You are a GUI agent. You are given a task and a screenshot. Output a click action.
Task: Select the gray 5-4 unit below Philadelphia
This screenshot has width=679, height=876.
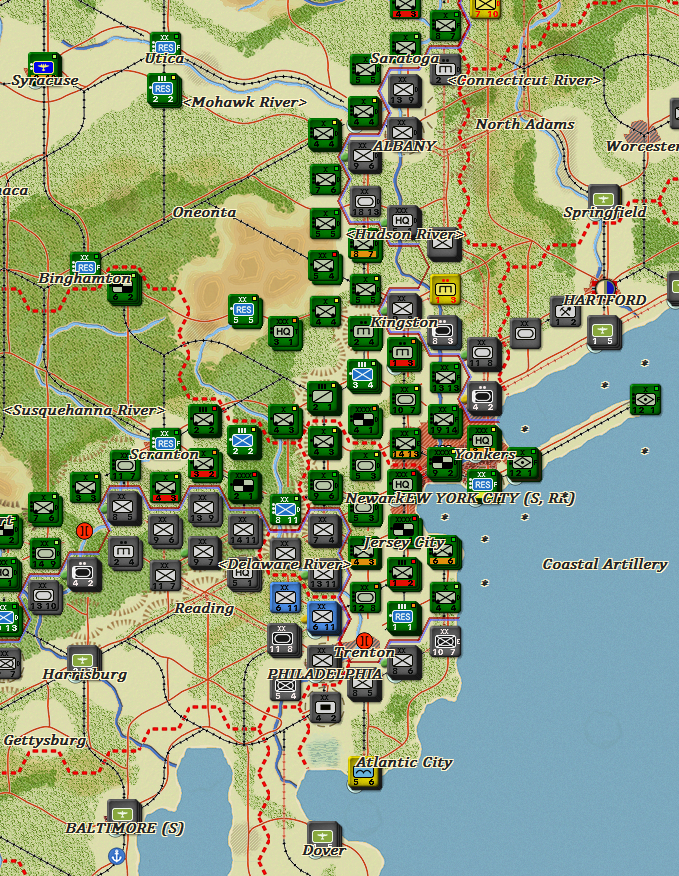(285, 687)
